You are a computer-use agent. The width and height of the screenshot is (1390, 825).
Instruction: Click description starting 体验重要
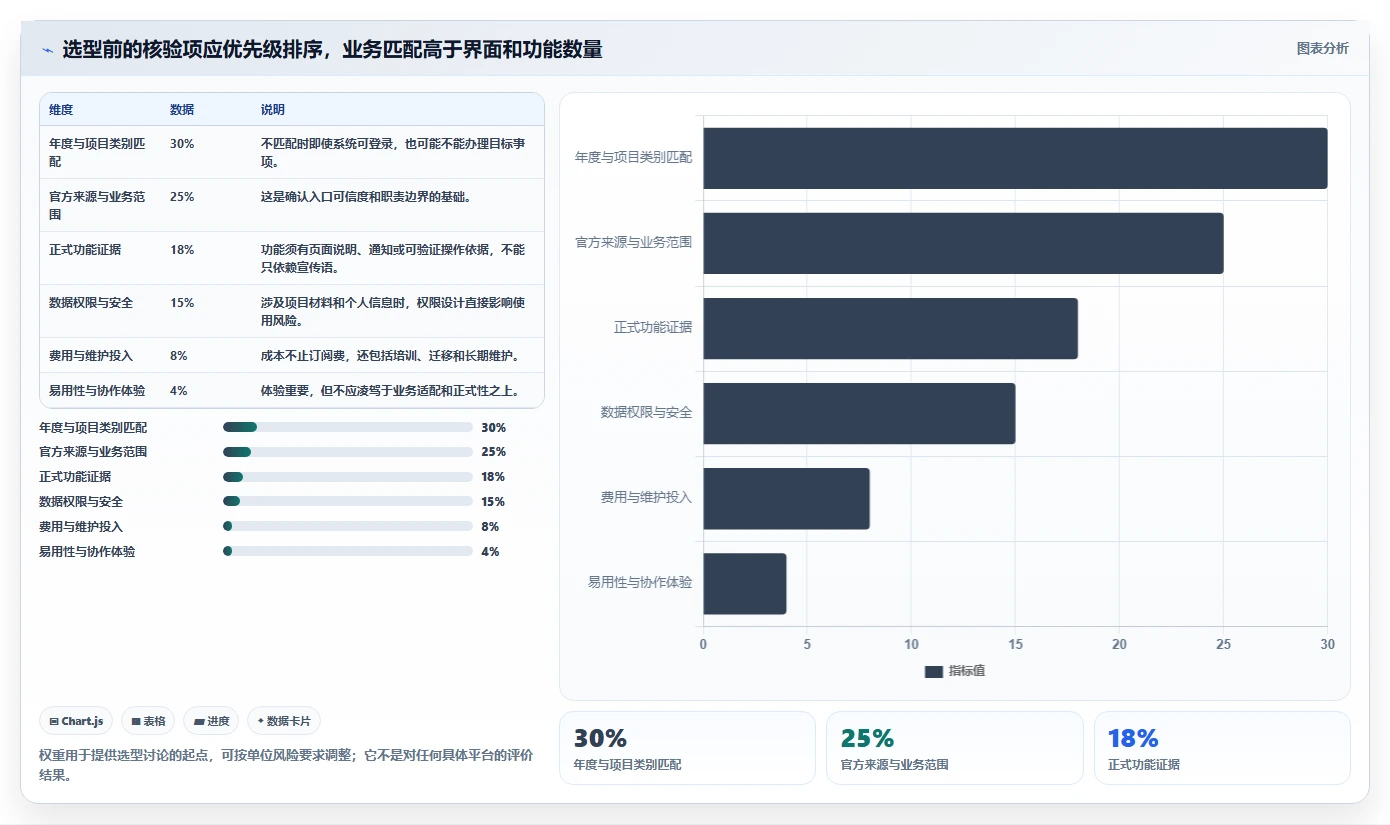pos(390,391)
